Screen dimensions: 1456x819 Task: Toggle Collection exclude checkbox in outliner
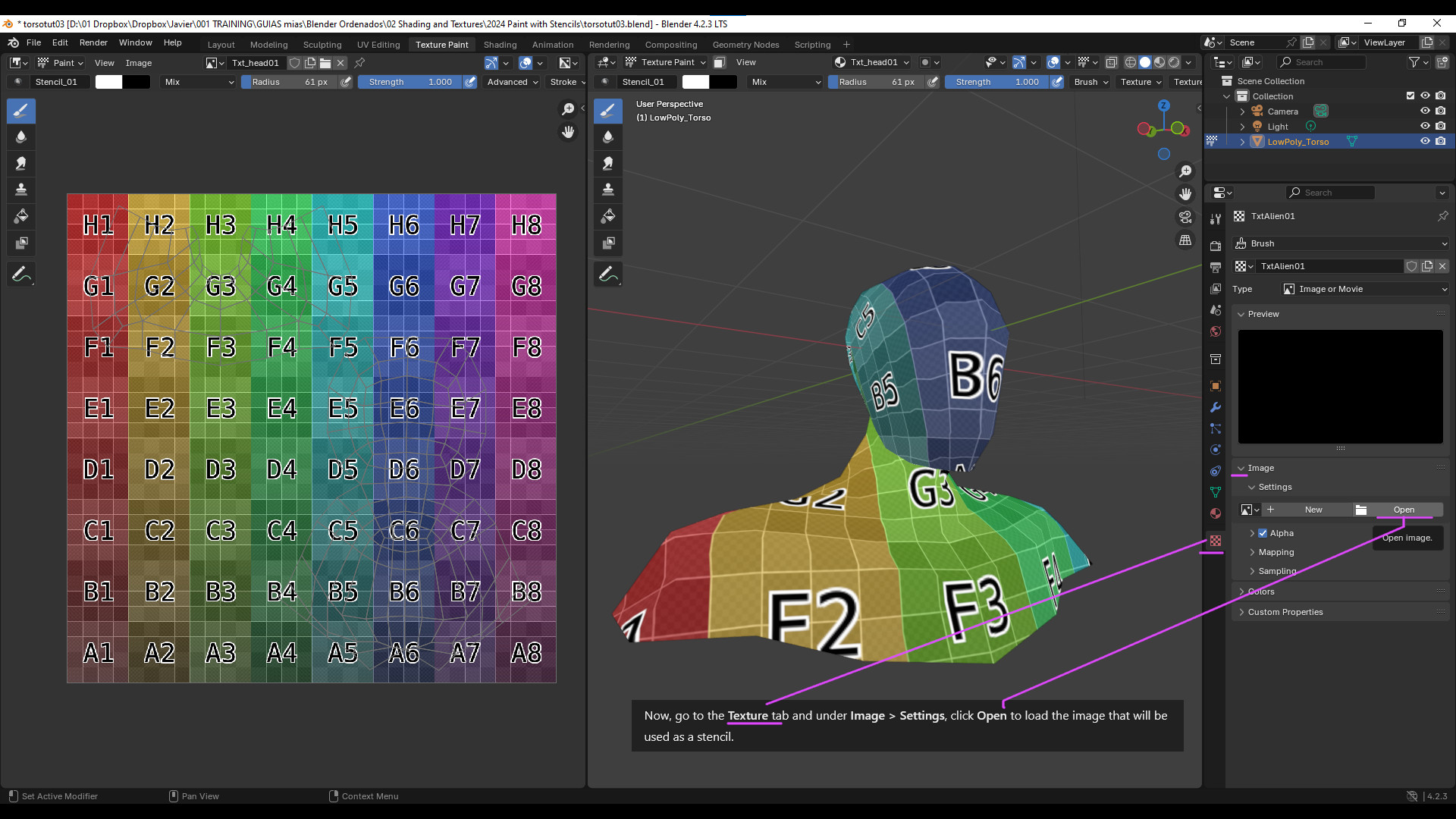pyautogui.click(x=1410, y=96)
